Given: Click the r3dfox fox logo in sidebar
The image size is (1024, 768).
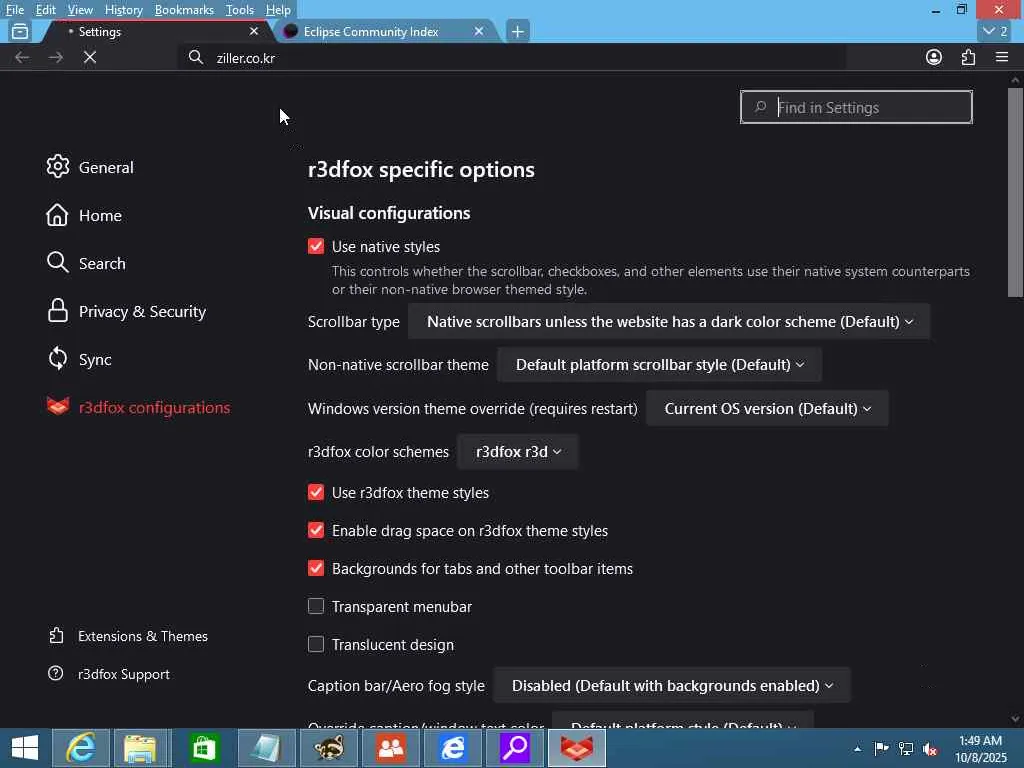Looking at the screenshot, I should (57, 406).
